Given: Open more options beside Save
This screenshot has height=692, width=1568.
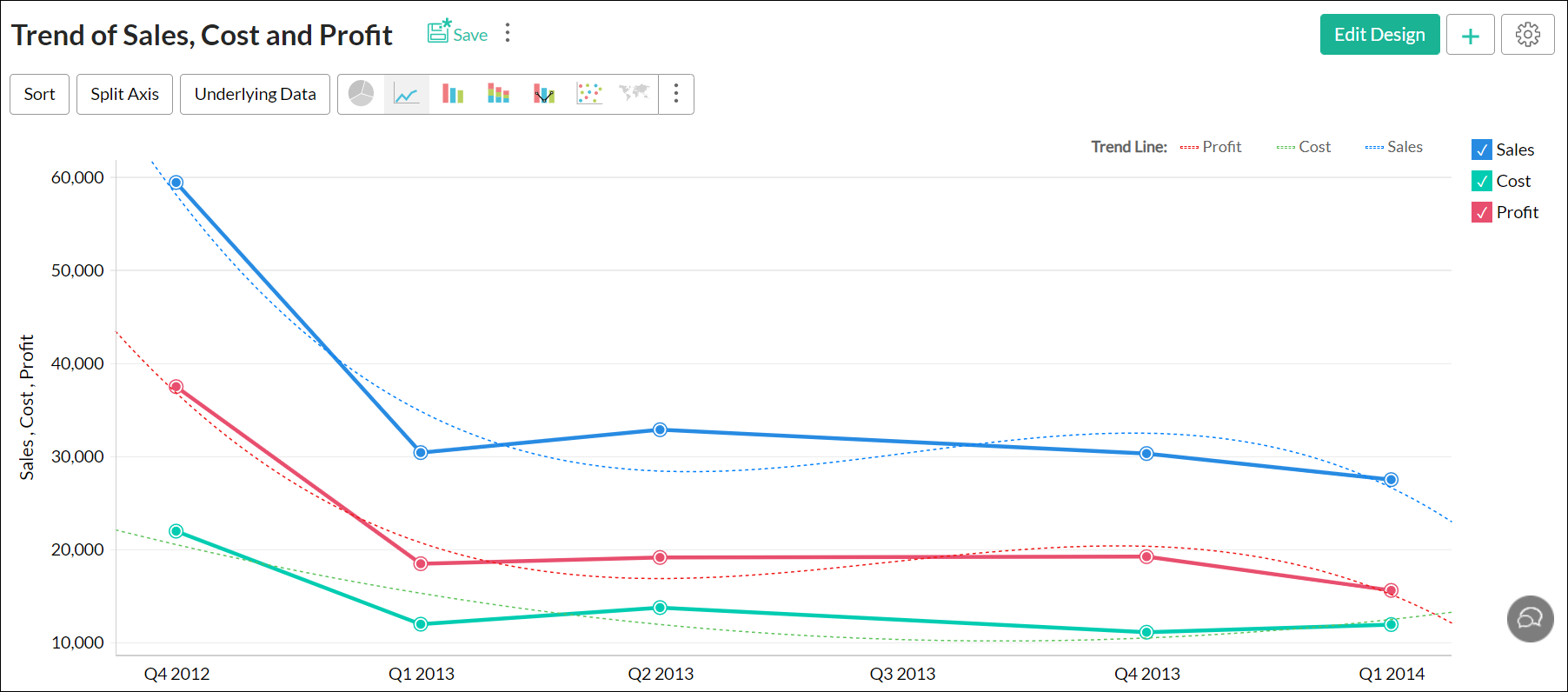Looking at the screenshot, I should point(508,33).
